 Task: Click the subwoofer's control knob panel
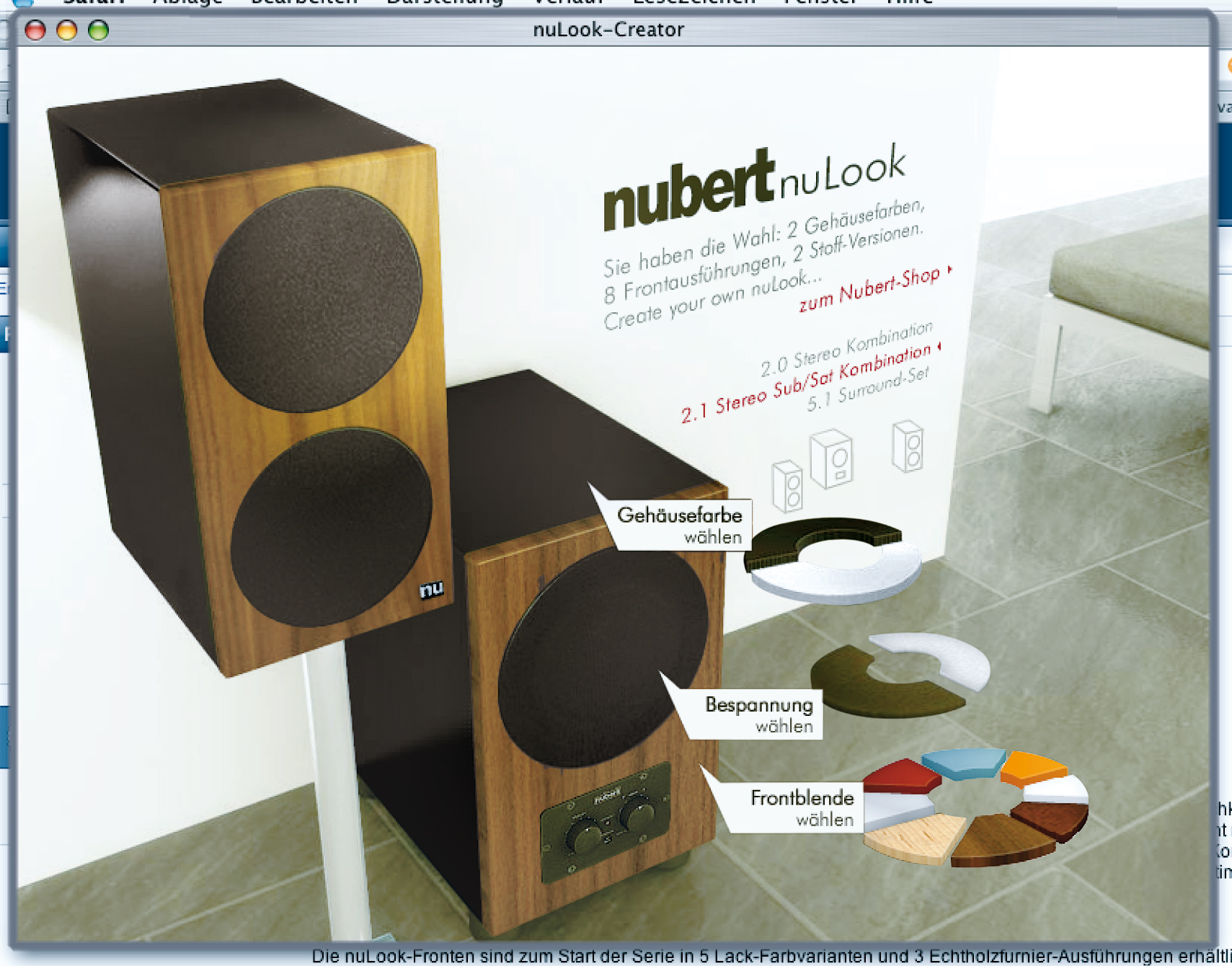[606, 822]
